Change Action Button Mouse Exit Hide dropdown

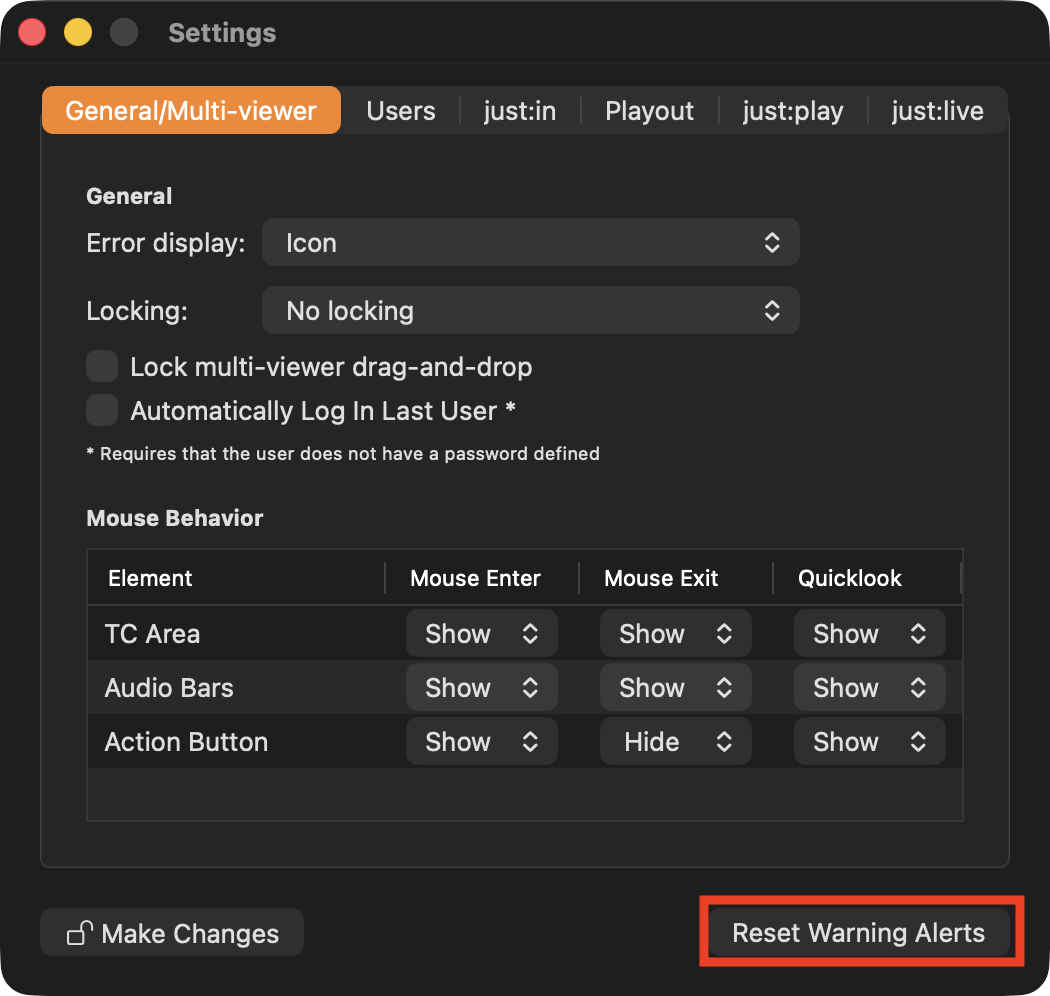click(x=675, y=741)
